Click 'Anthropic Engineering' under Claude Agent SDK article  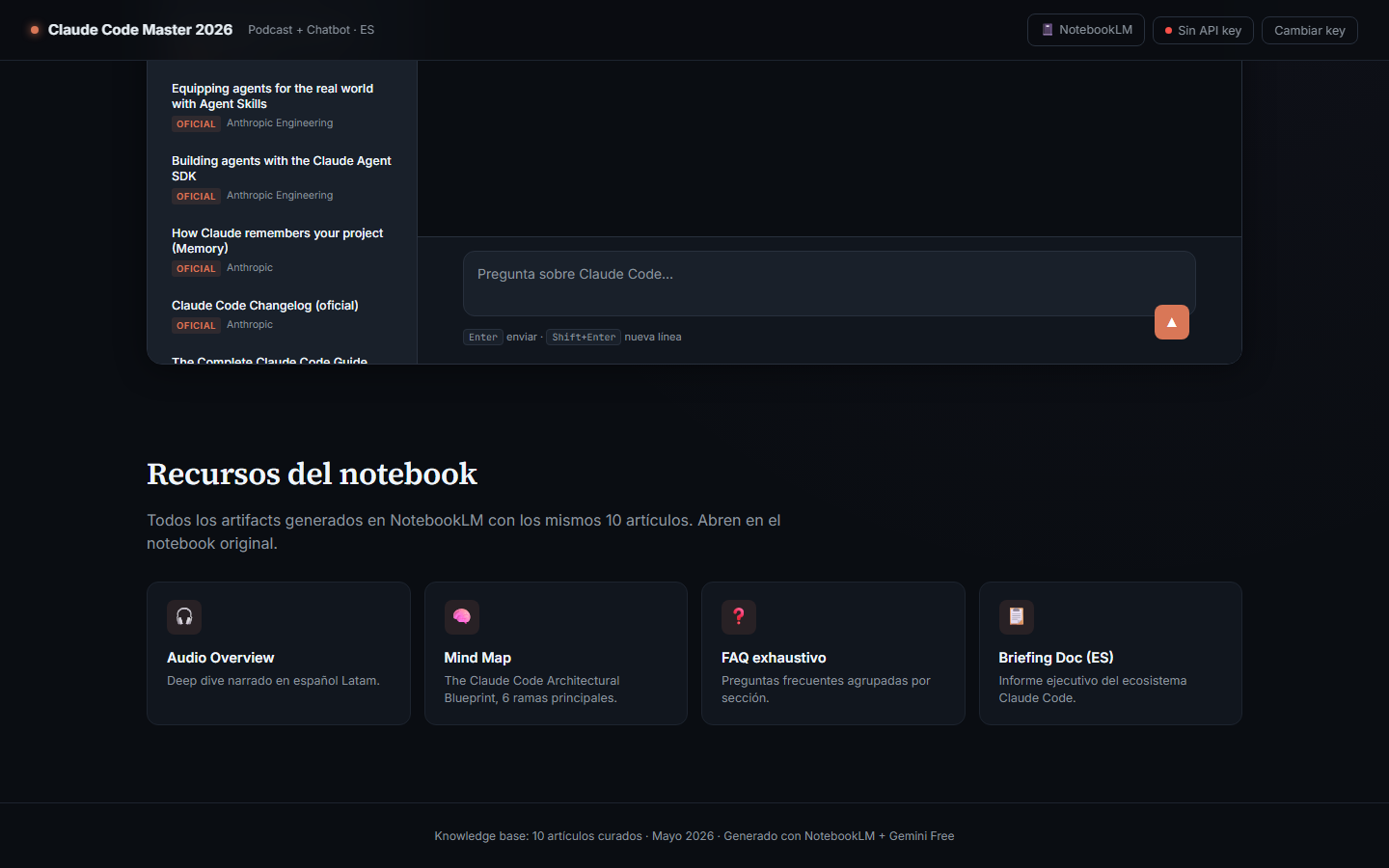point(280,196)
